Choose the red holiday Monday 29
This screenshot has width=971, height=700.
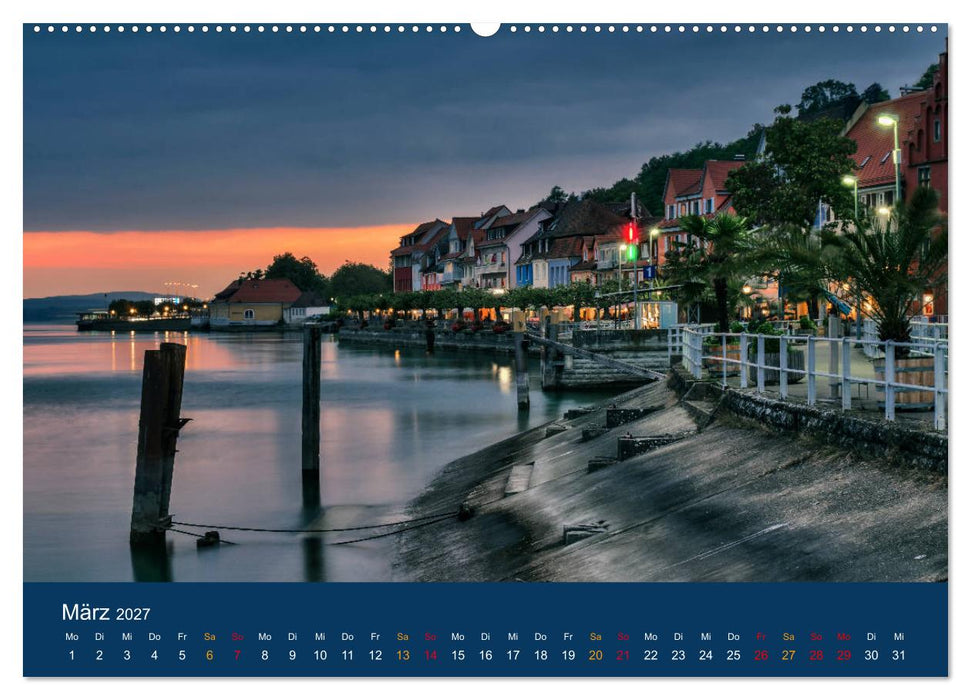(x=843, y=655)
